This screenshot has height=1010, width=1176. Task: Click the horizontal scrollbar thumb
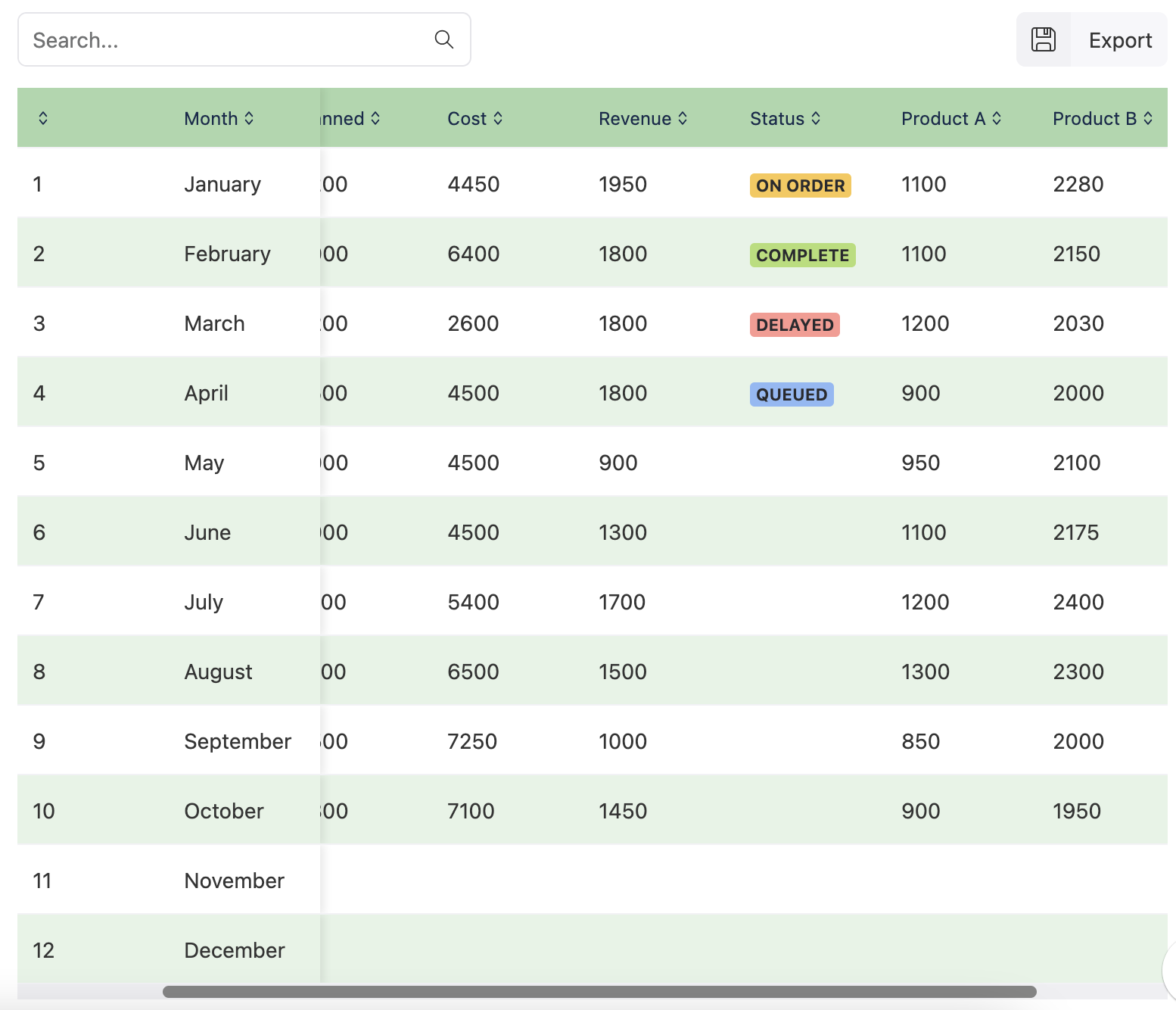pyautogui.click(x=599, y=992)
